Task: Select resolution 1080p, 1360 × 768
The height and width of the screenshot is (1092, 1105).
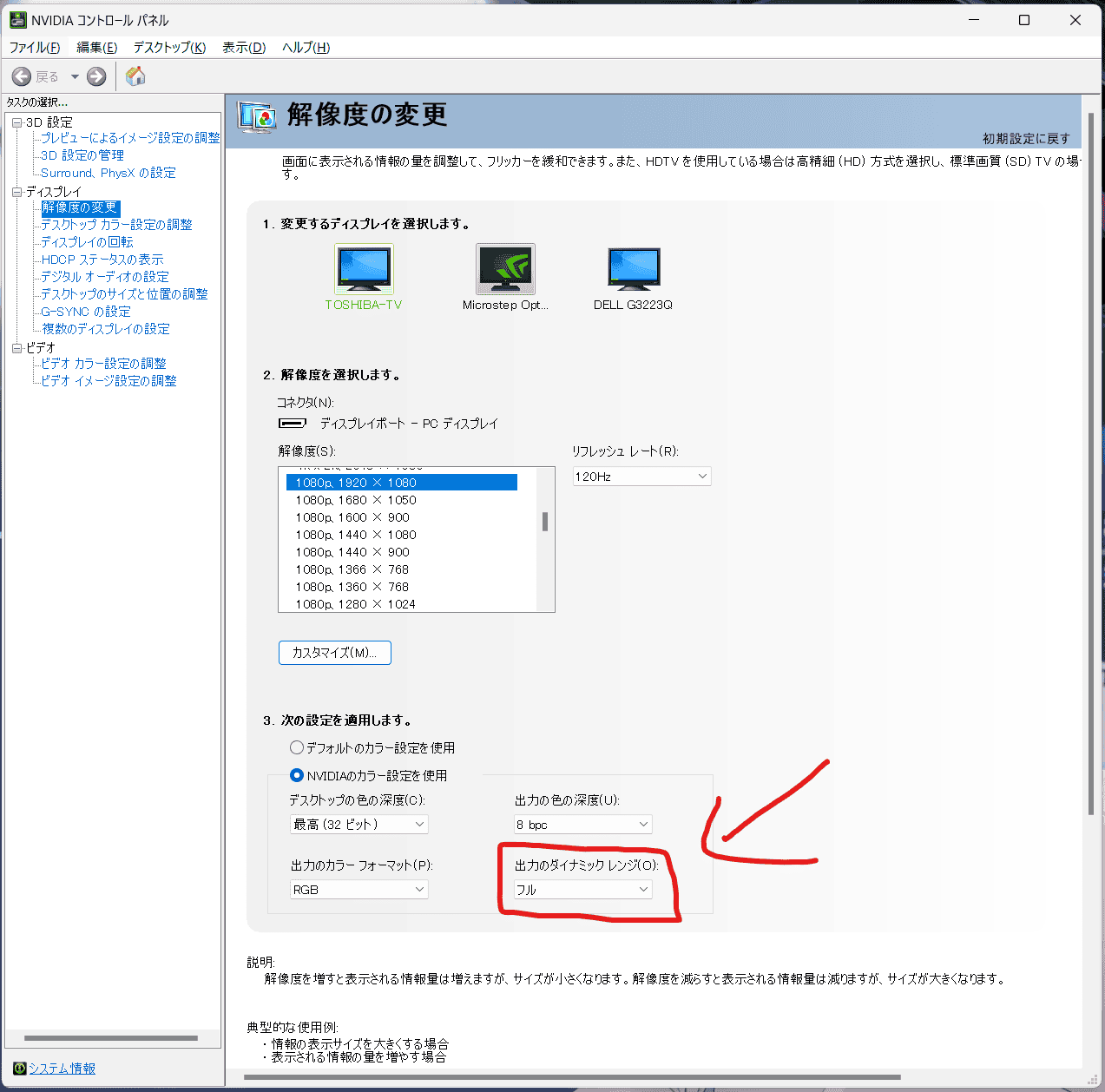Action: 402,587
